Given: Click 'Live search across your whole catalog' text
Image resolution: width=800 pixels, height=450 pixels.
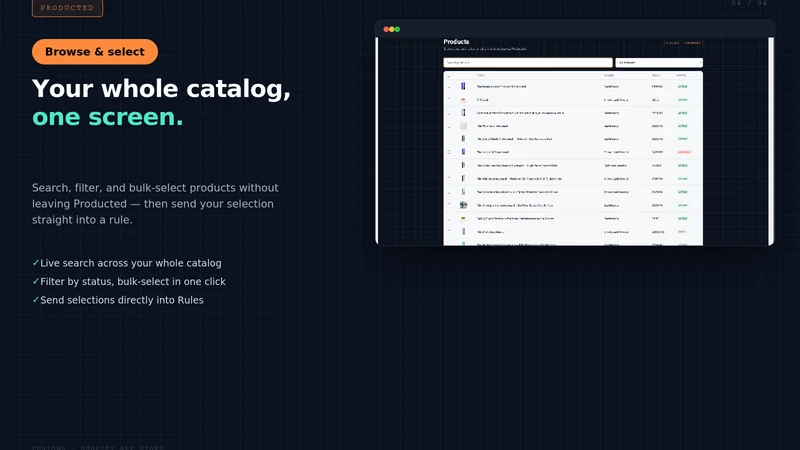Looking at the screenshot, I should point(131,263).
